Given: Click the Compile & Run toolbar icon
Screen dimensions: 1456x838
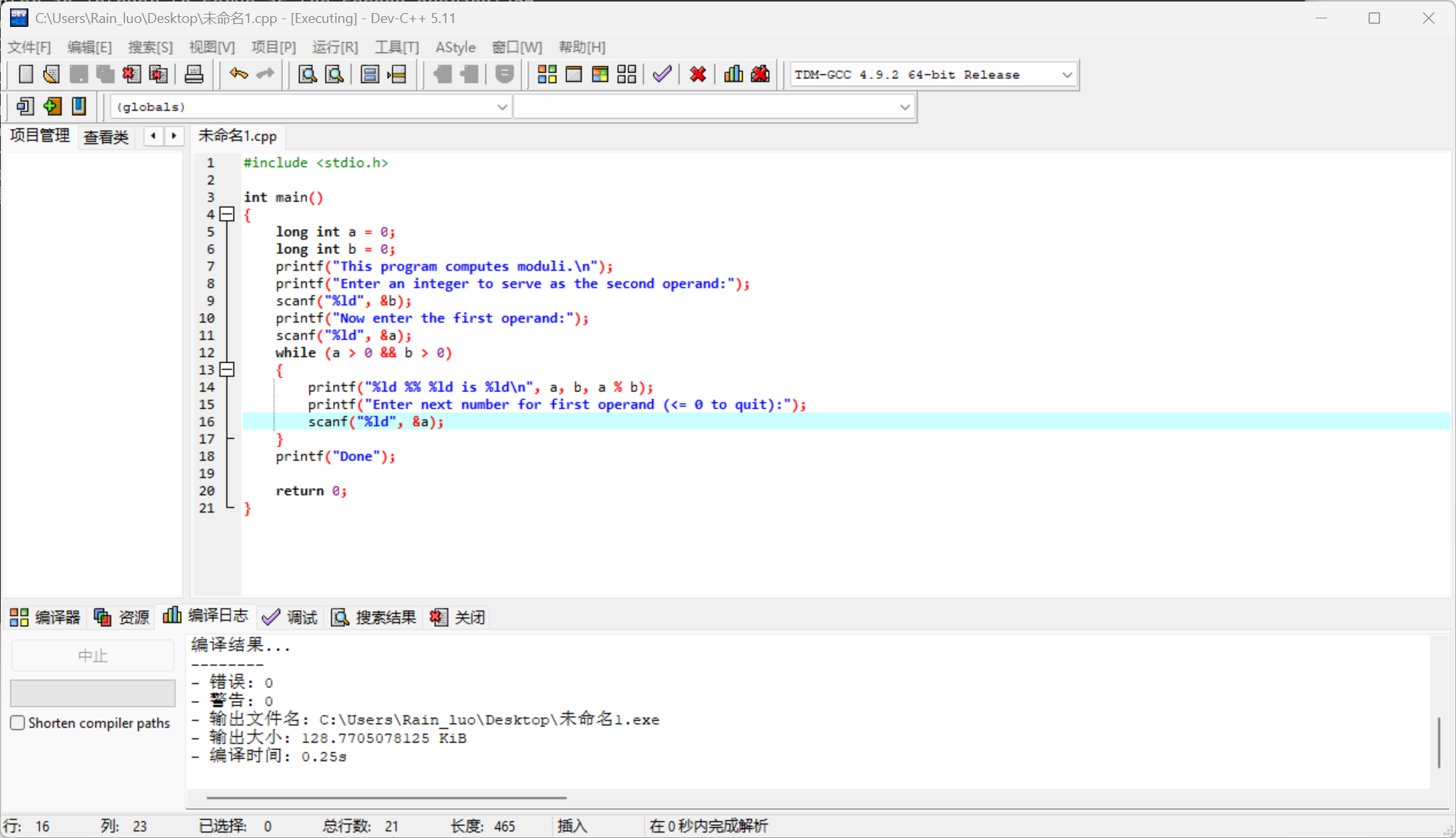Looking at the screenshot, I should click(x=600, y=74).
